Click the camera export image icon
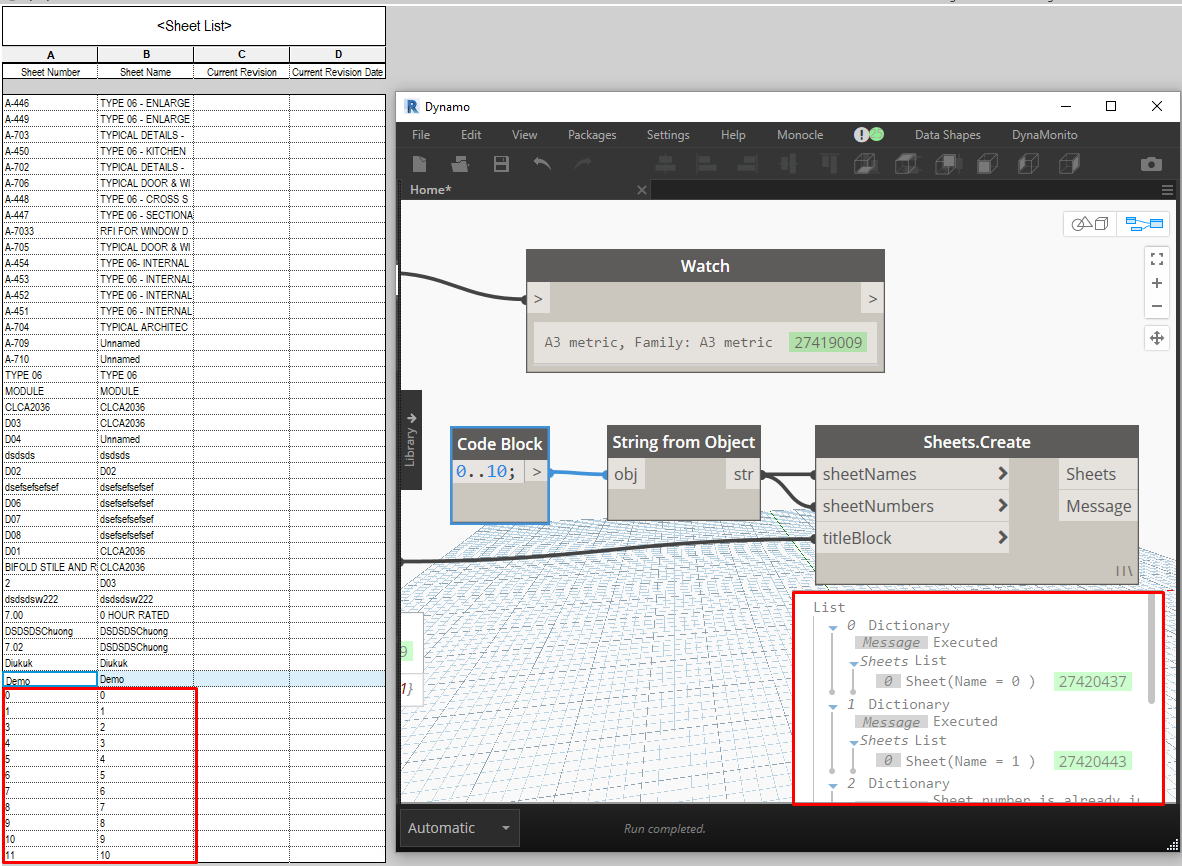Viewport: 1182px width, 866px height. click(x=1151, y=164)
